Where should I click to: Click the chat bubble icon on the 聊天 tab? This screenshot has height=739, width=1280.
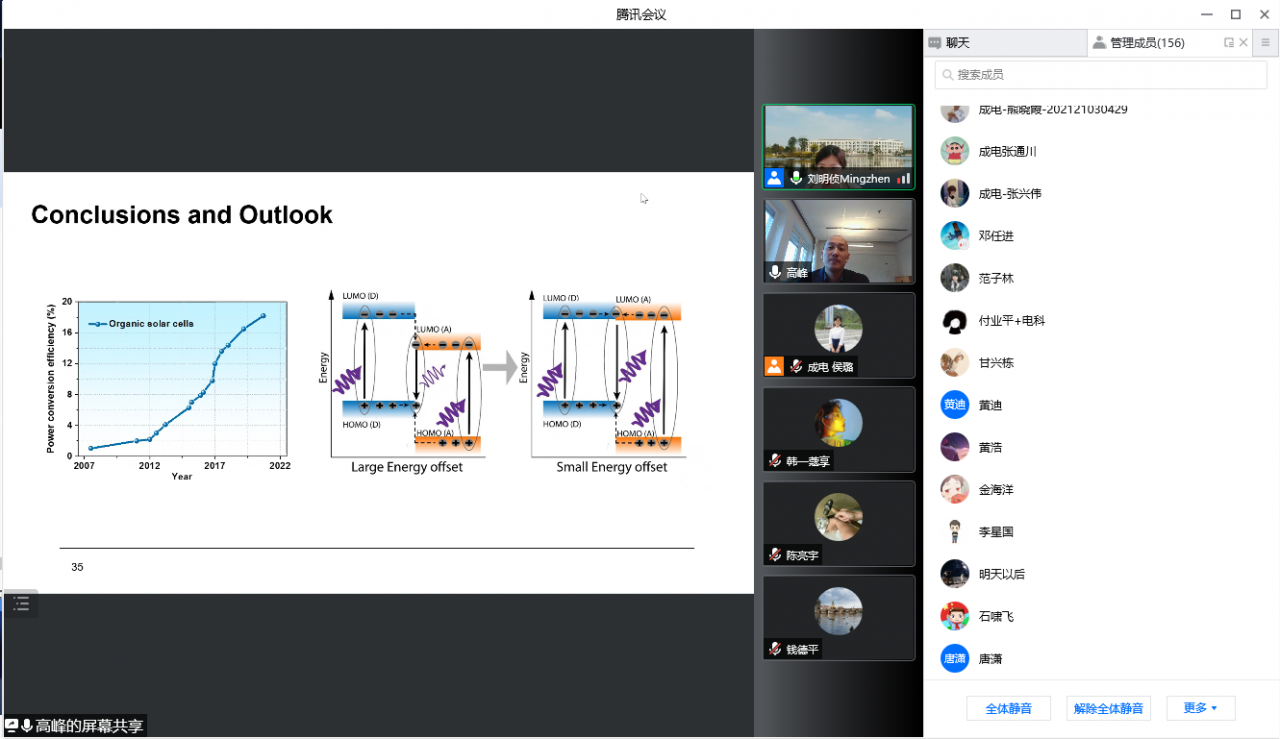coord(935,43)
